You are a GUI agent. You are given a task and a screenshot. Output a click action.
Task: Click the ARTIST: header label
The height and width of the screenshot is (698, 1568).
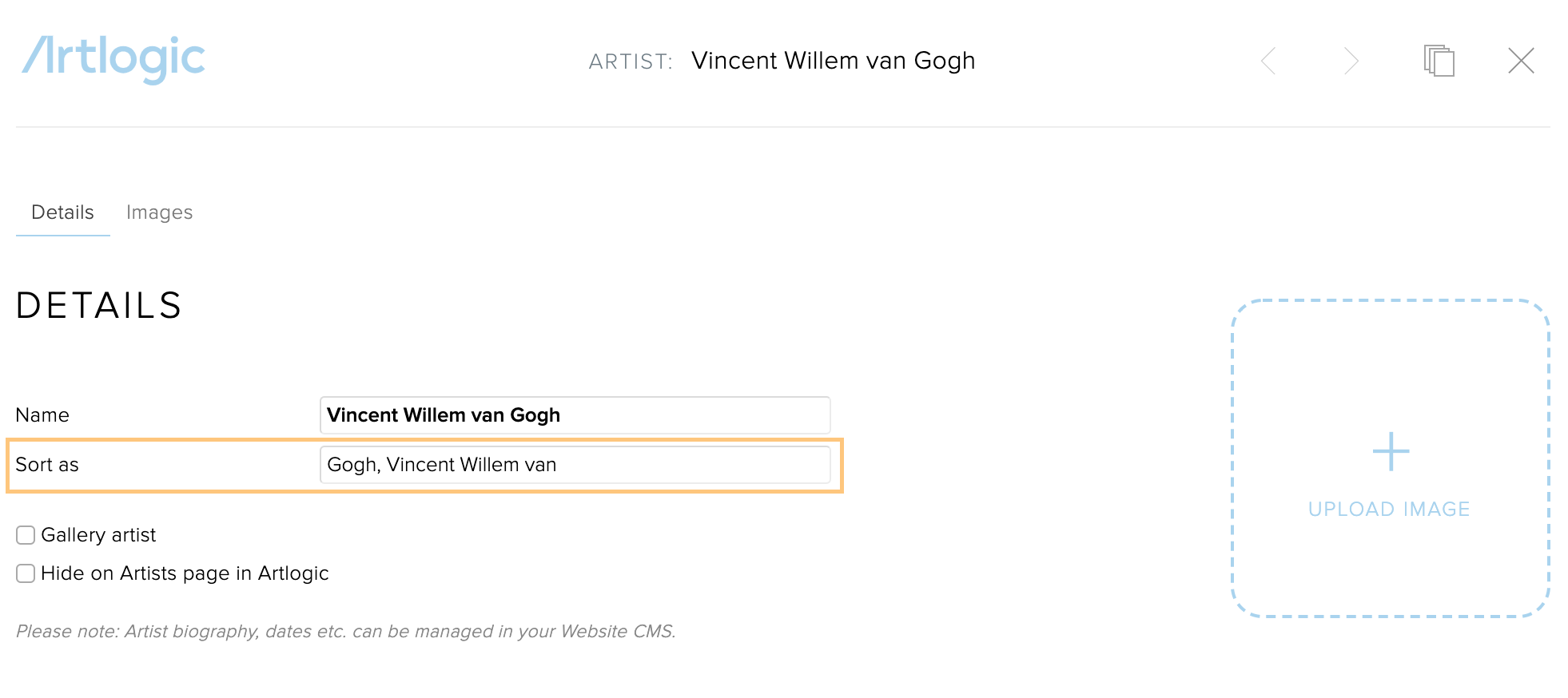pos(631,61)
